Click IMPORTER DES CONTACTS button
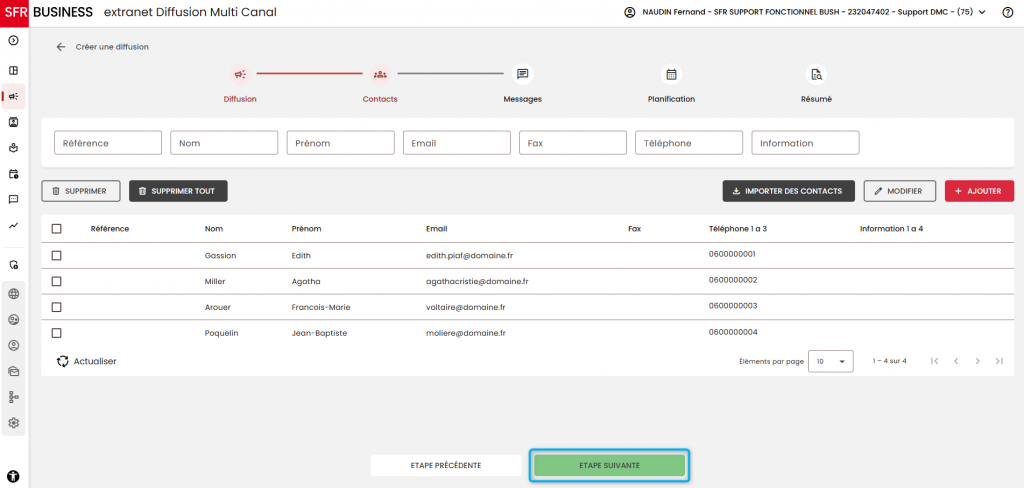Image resolution: width=1024 pixels, height=488 pixels. click(788, 191)
